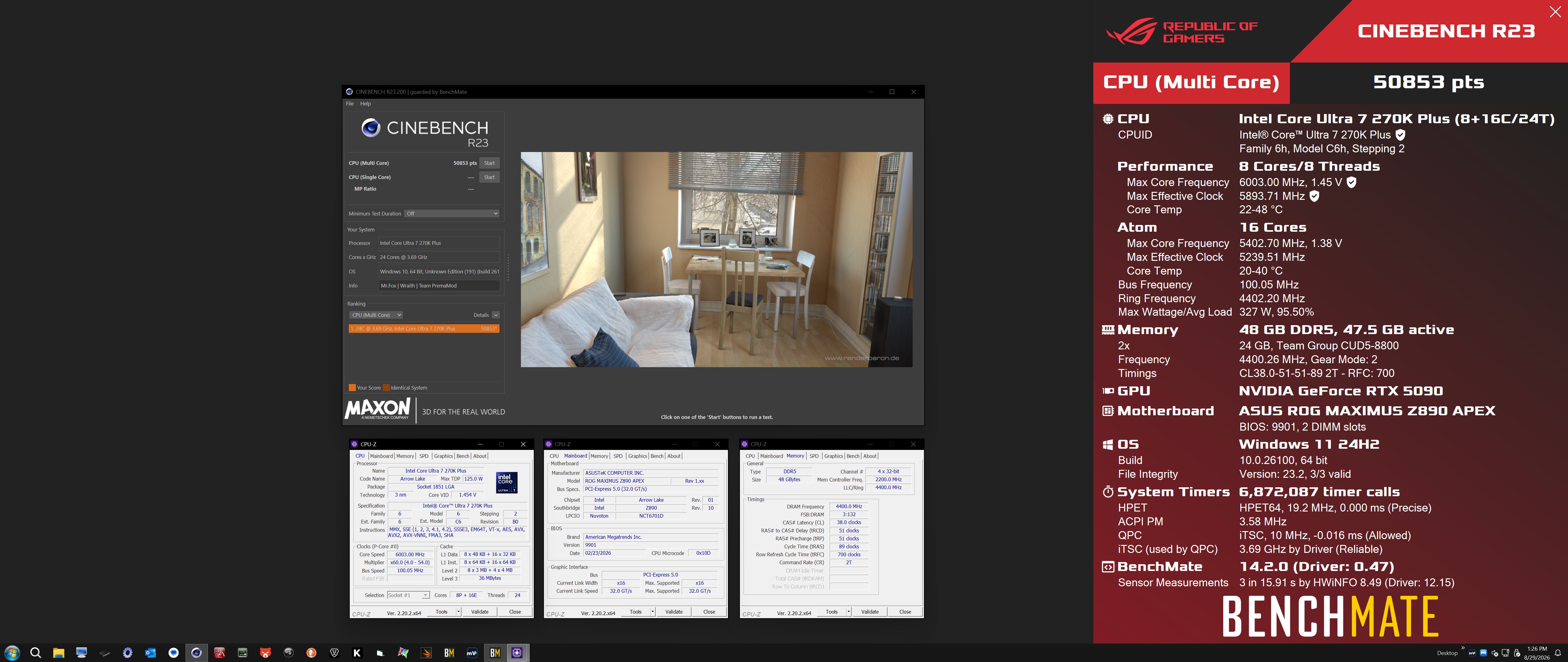Click the Windows logo beside OS heading
1568x662 pixels.
tap(1108, 445)
